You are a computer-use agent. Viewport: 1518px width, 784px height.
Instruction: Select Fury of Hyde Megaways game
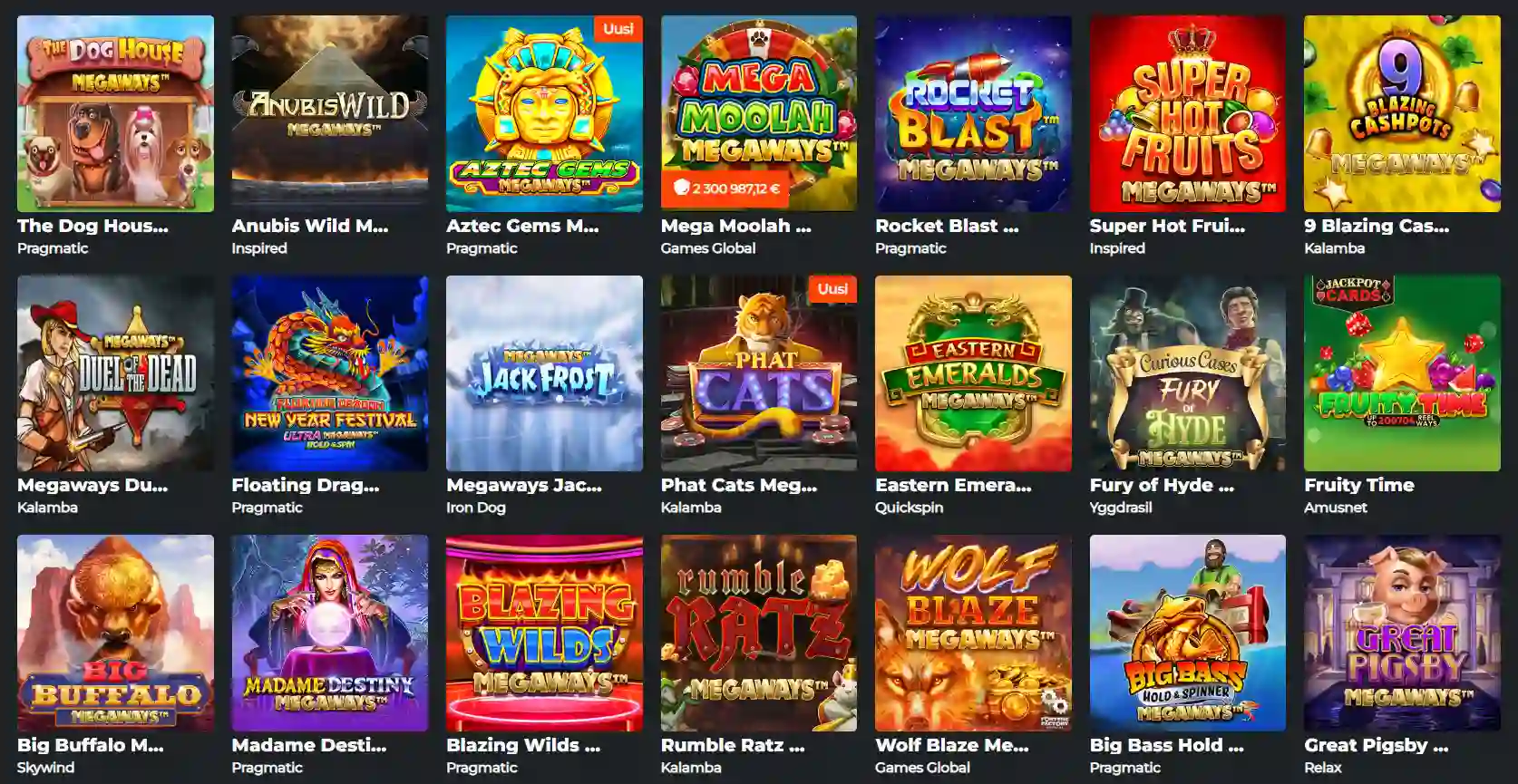point(1188,373)
